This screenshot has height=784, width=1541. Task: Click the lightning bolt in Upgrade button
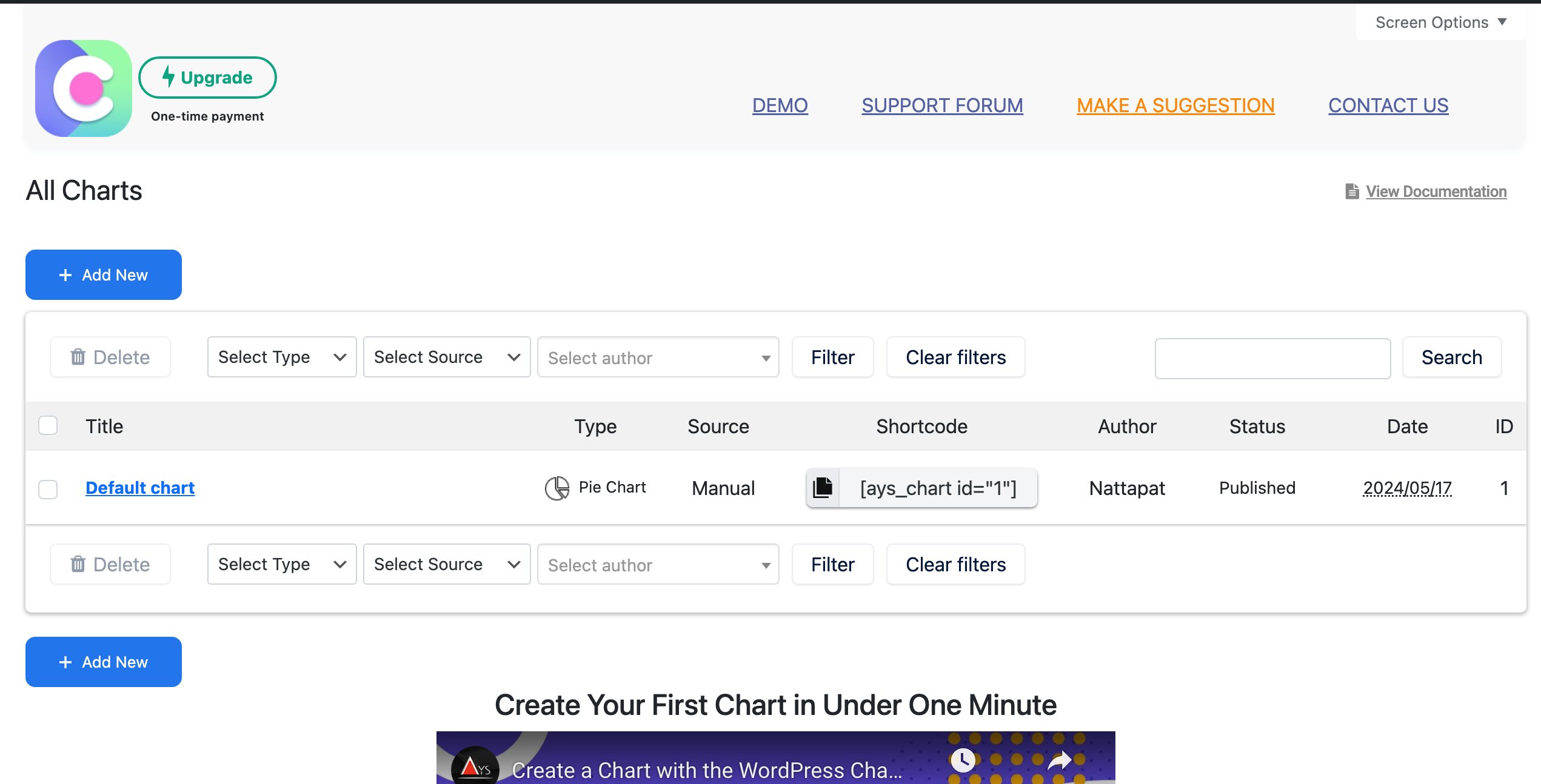click(168, 77)
